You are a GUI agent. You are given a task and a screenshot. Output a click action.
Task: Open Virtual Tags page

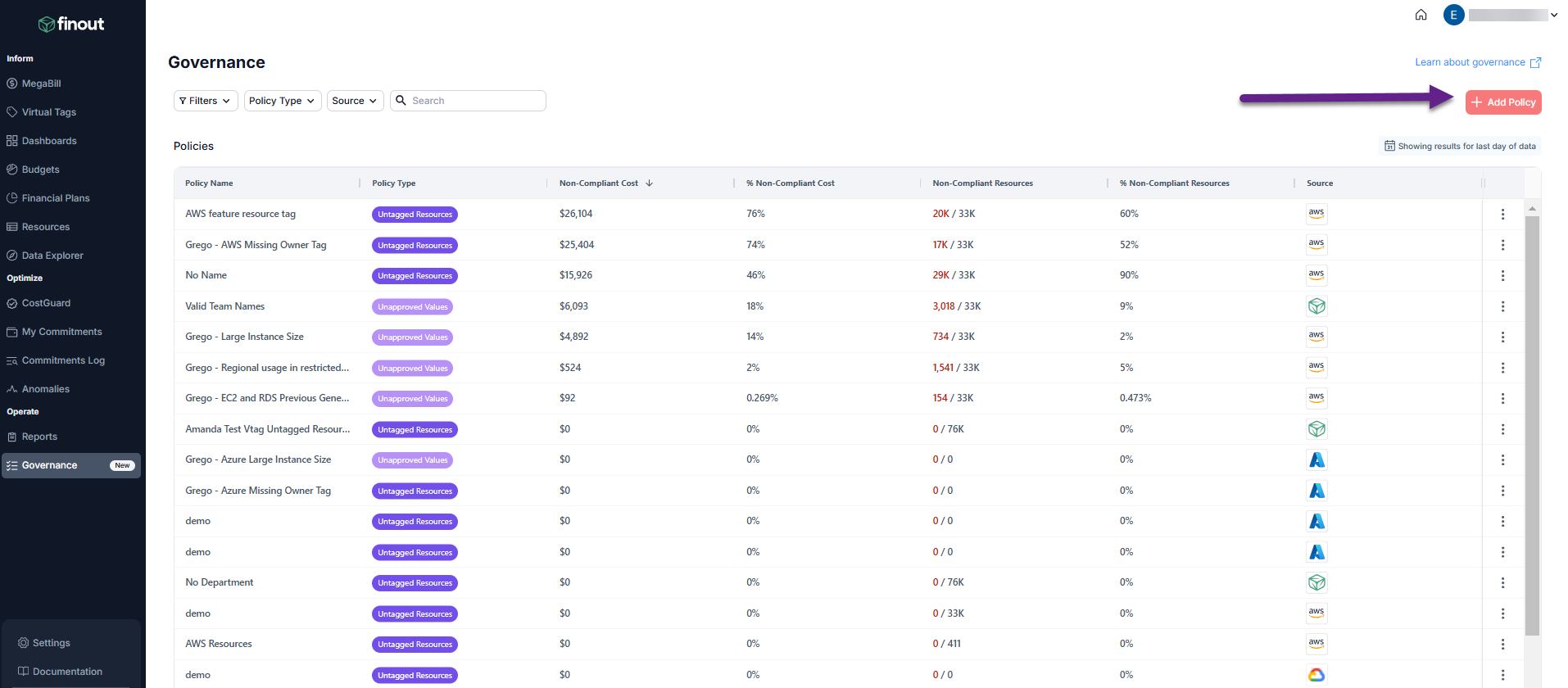tap(48, 112)
